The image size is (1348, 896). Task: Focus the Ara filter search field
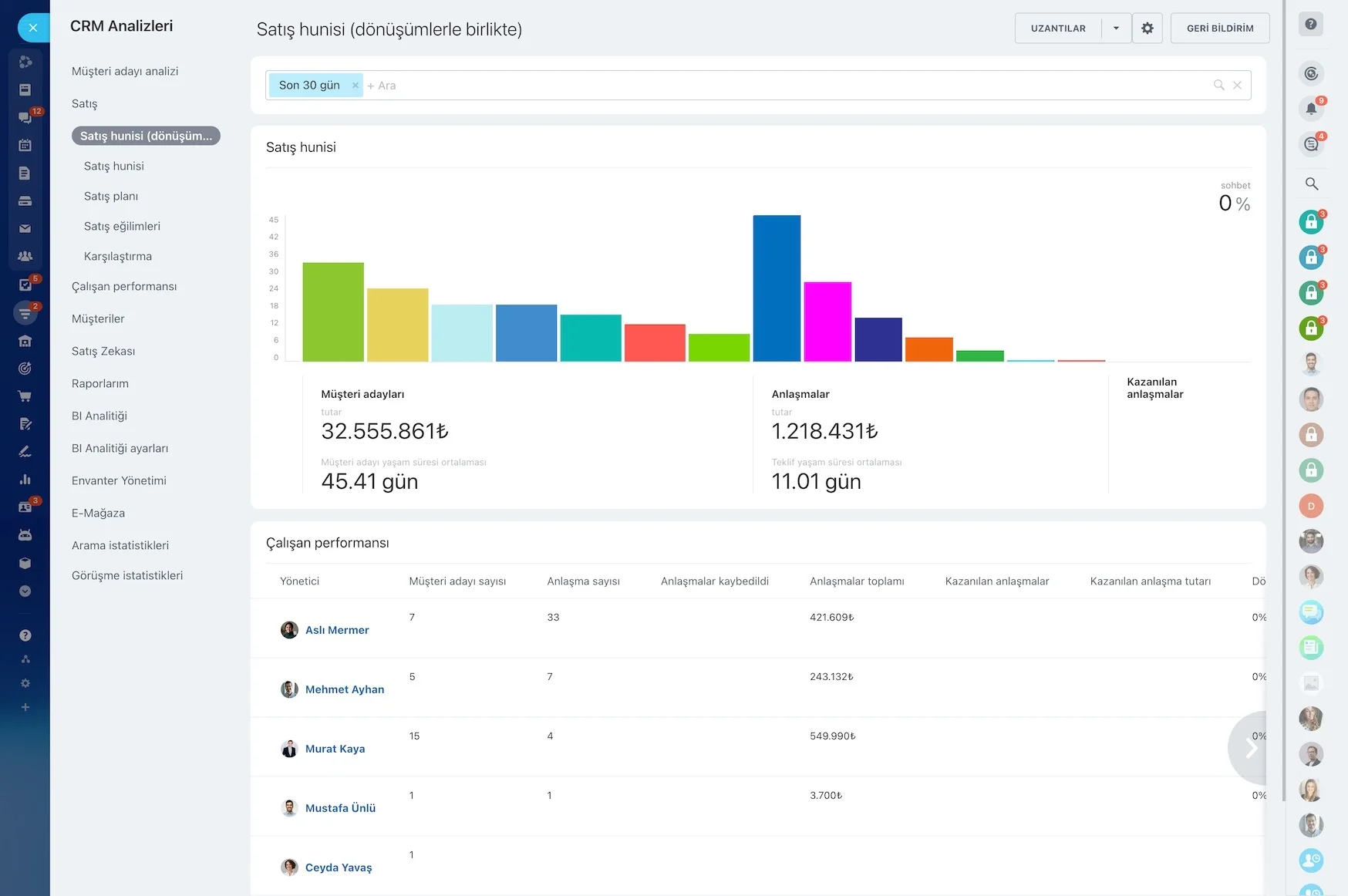coord(787,86)
